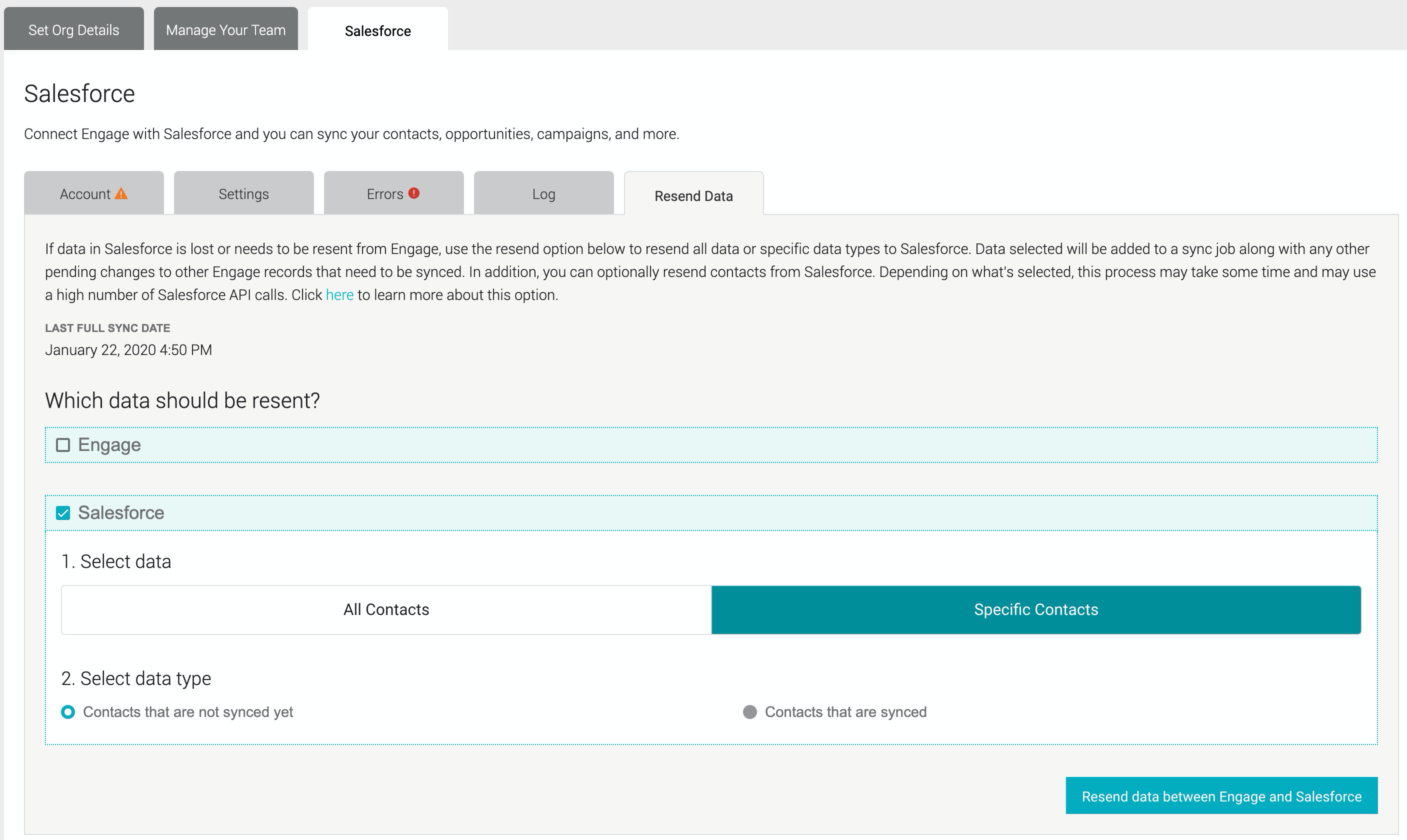View the Log sub-tab

coord(544,193)
